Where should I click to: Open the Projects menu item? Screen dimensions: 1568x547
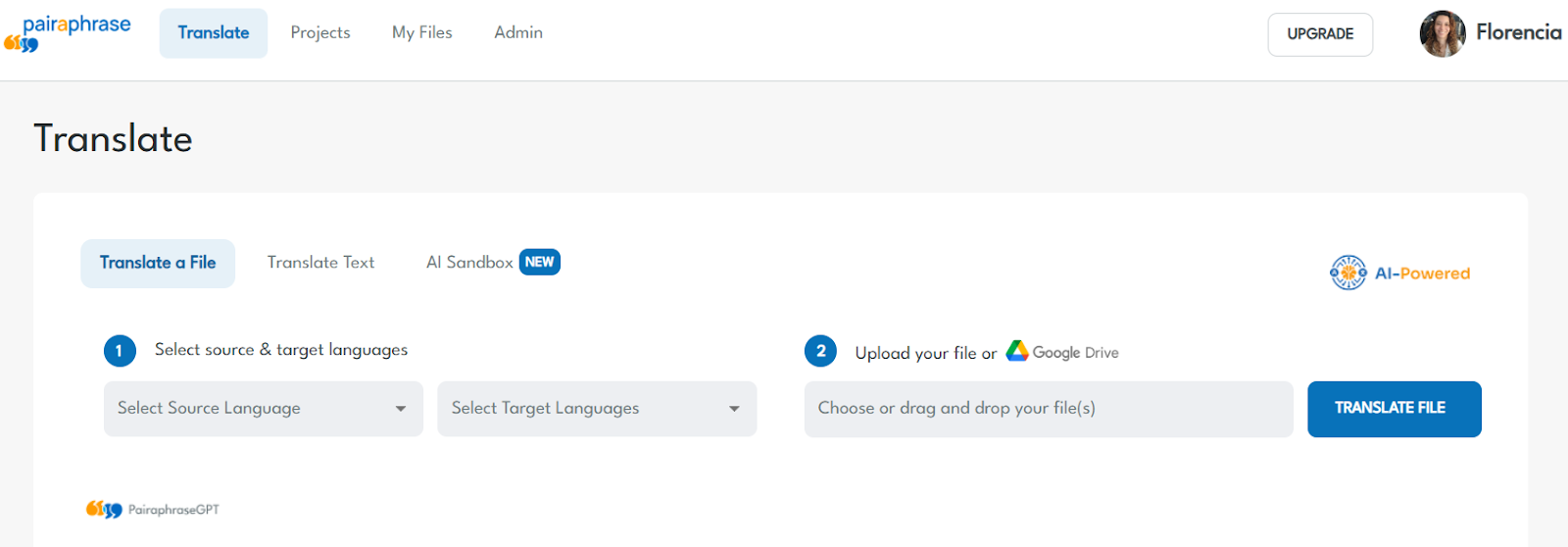pyautogui.click(x=320, y=32)
